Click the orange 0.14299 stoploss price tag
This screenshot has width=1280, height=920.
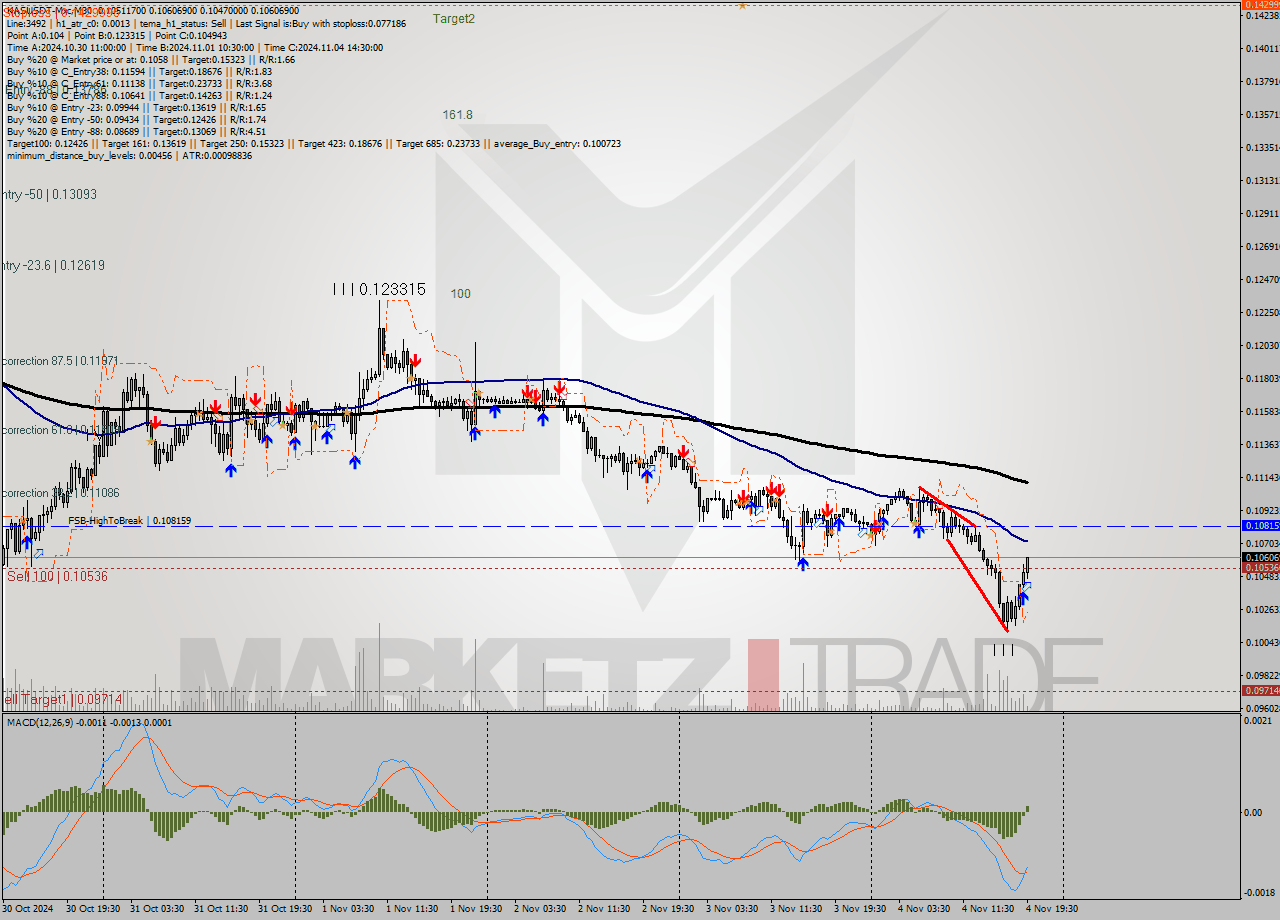click(x=1260, y=5)
